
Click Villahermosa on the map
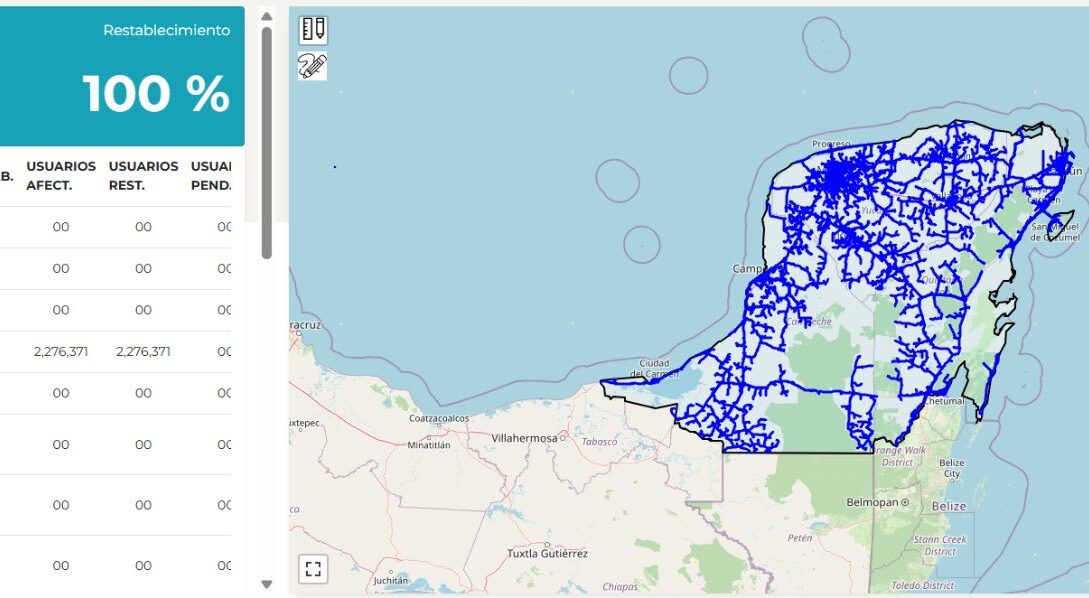(x=524, y=439)
